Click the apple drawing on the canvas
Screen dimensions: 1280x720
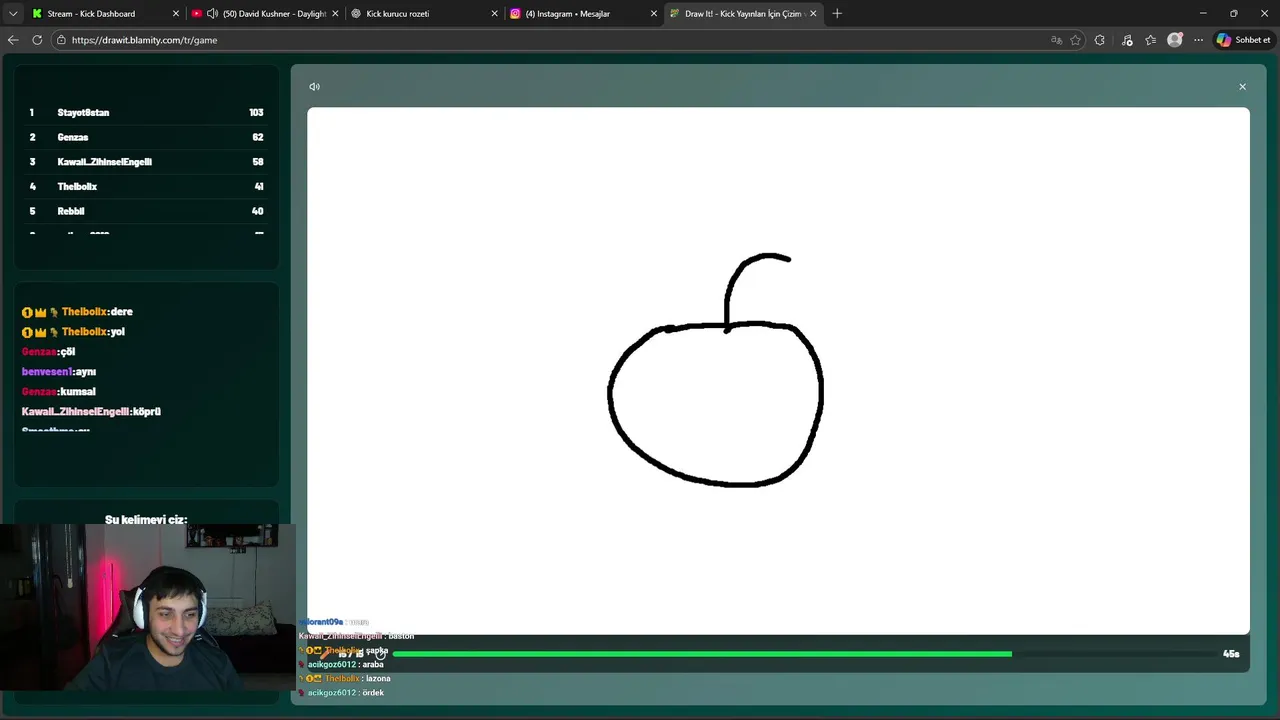coord(716,371)
